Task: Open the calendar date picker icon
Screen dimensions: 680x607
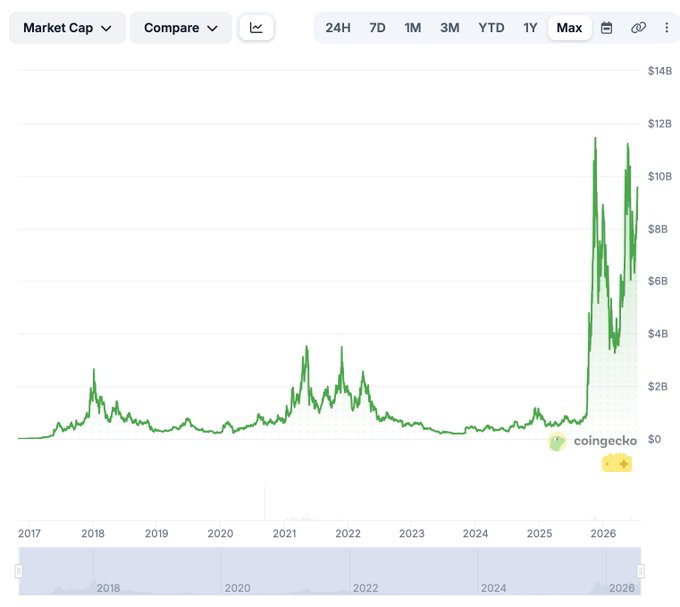Action: (606, 28)
